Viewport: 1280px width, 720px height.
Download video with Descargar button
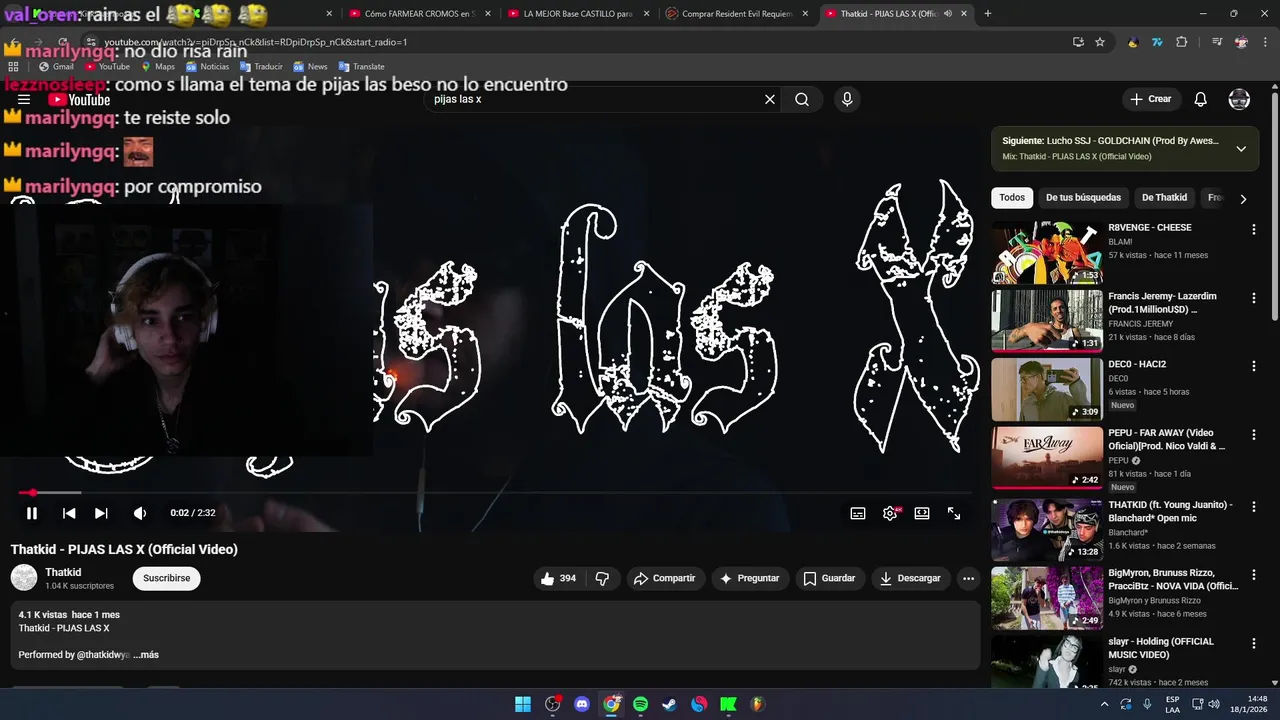(x=911, y=578)
